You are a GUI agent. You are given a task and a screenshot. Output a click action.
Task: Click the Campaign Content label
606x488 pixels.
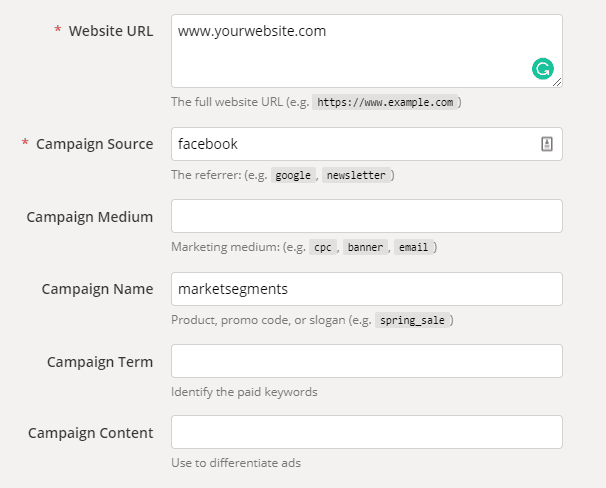[90, 433]
